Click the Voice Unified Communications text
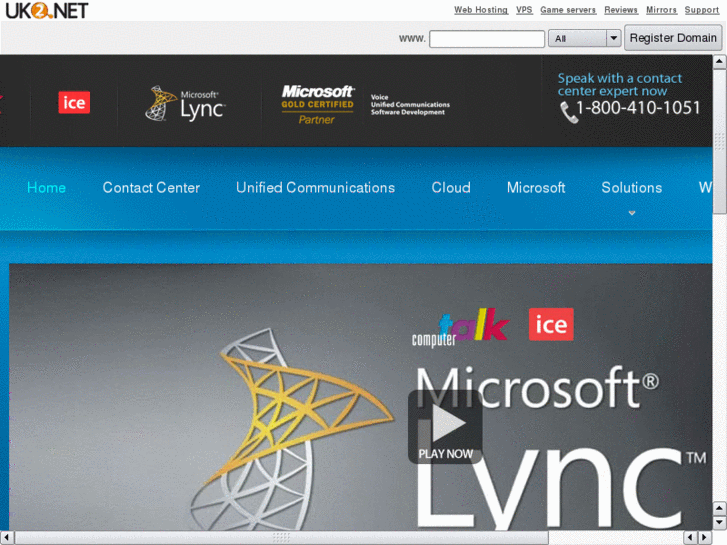Viewport: 727px width, 545px height. click(x=410, y=104)
